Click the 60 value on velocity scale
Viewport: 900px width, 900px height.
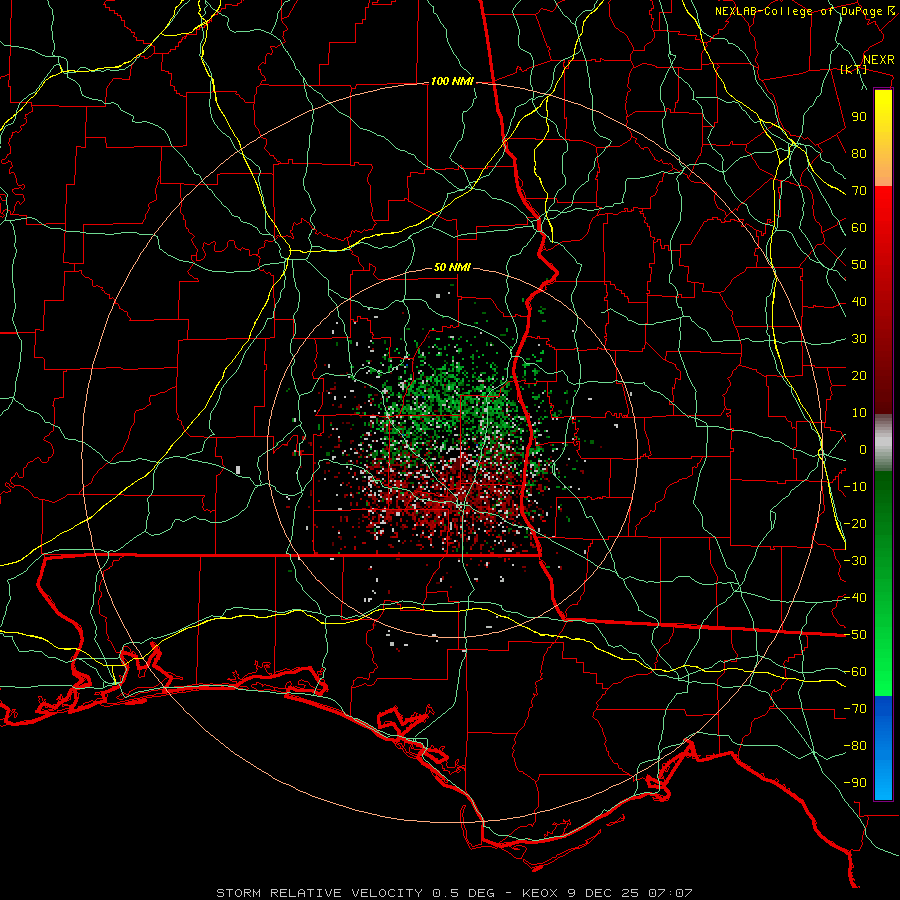click(859, 228)
